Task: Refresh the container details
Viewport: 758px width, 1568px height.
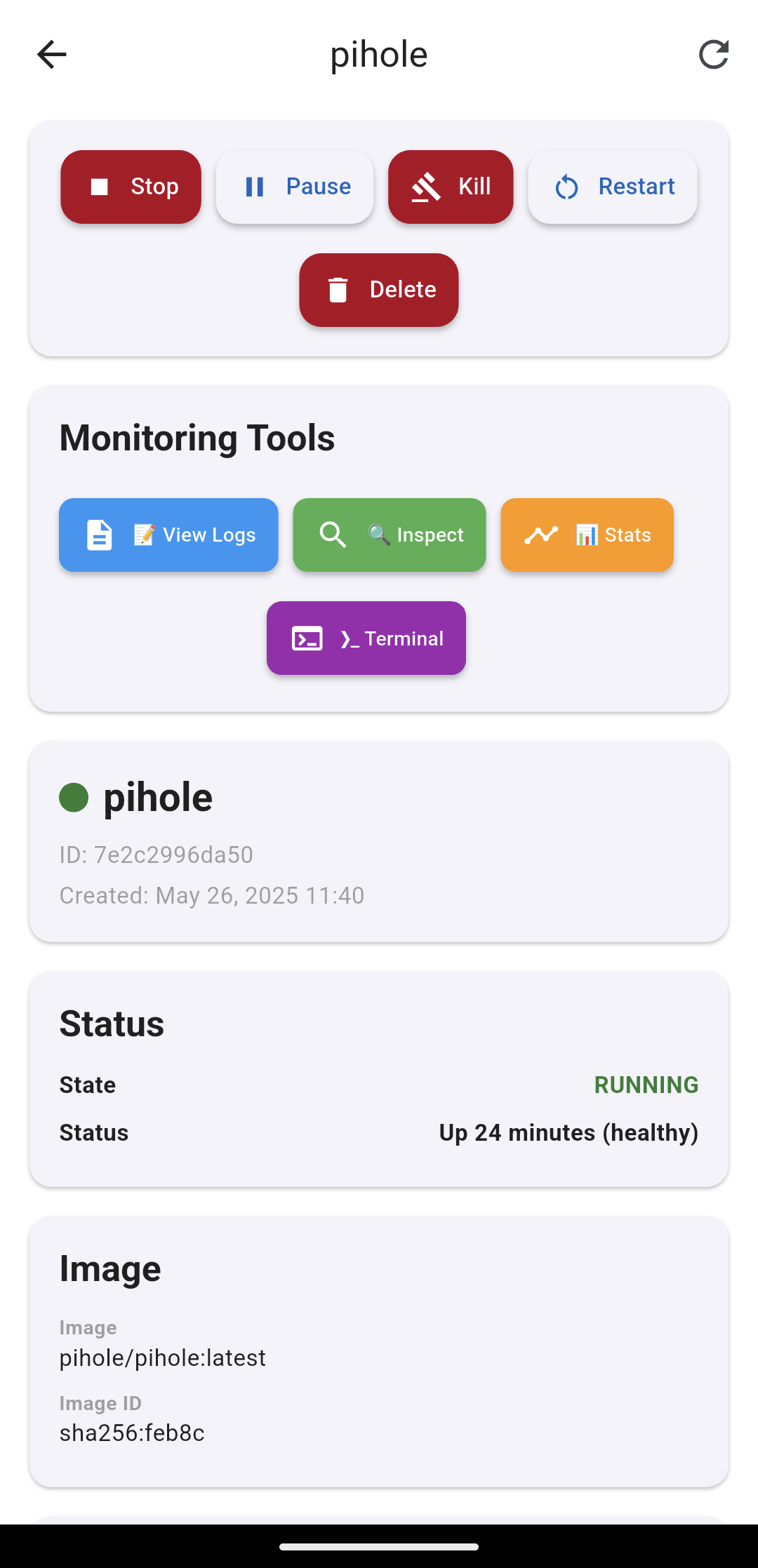Action: (714, 54)
